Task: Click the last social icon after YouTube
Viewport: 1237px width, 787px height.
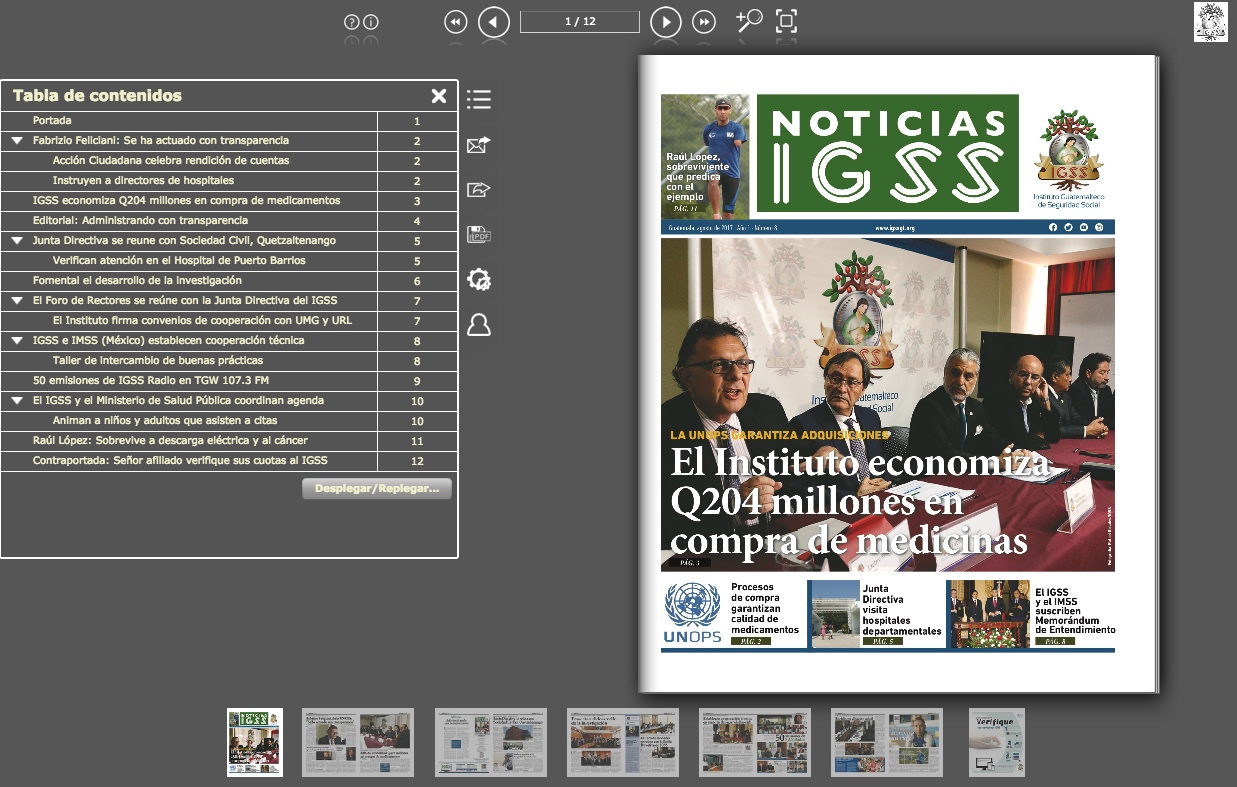Action: tap(1099, 228)
